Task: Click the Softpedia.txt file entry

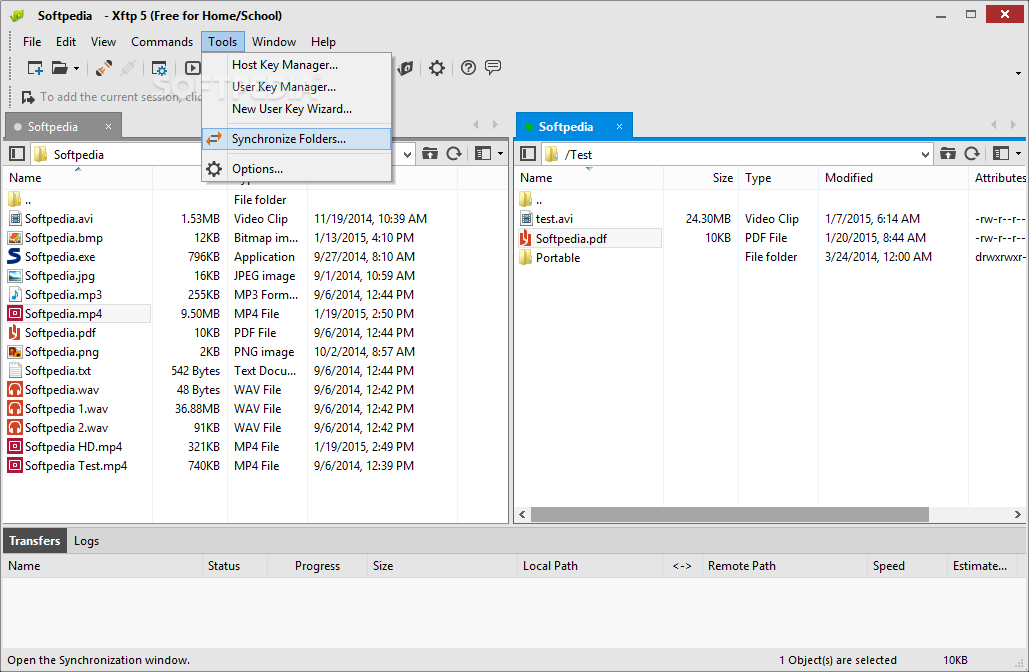Action: point(58,371)
